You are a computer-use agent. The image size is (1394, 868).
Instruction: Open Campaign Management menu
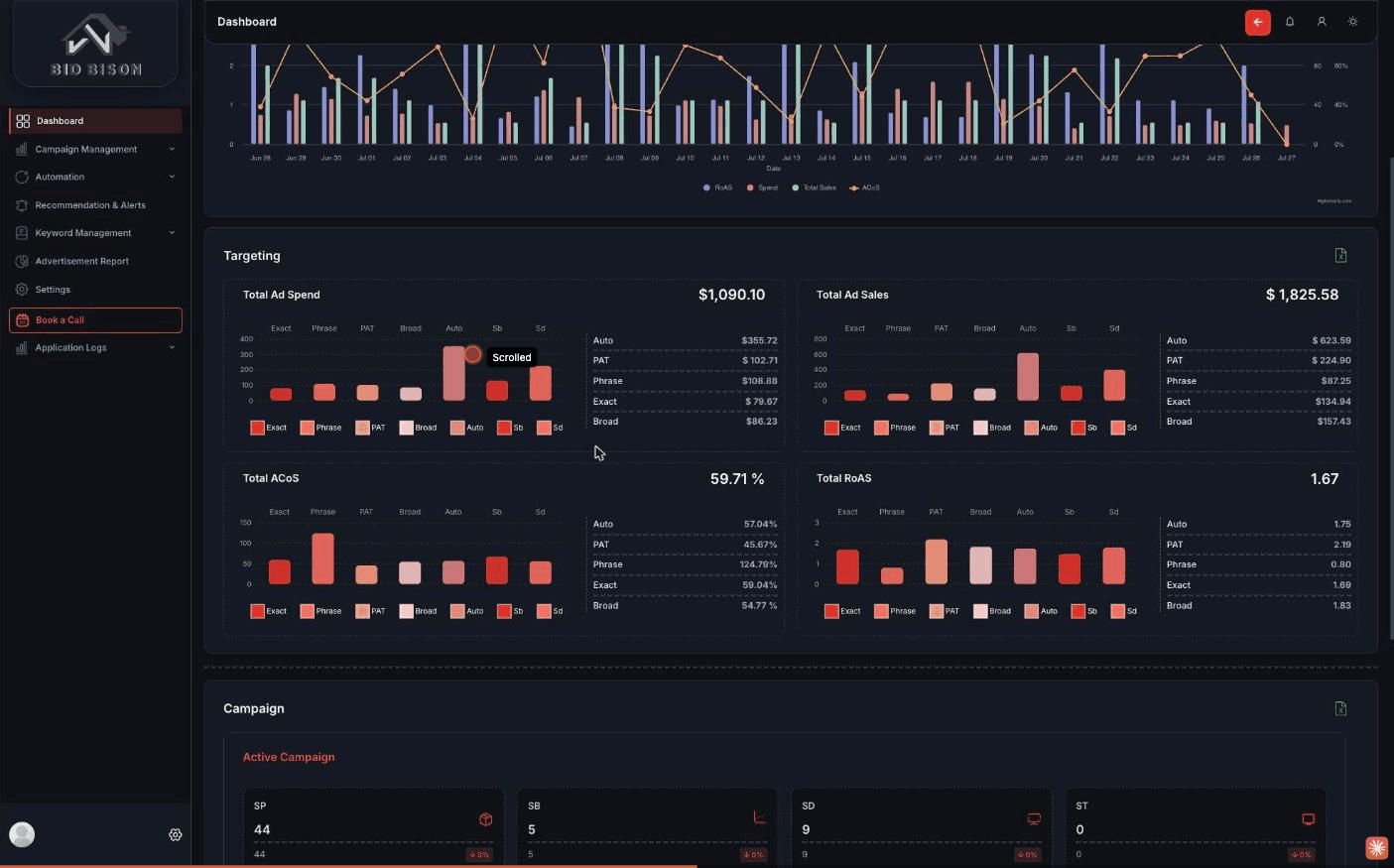point(95,149)
